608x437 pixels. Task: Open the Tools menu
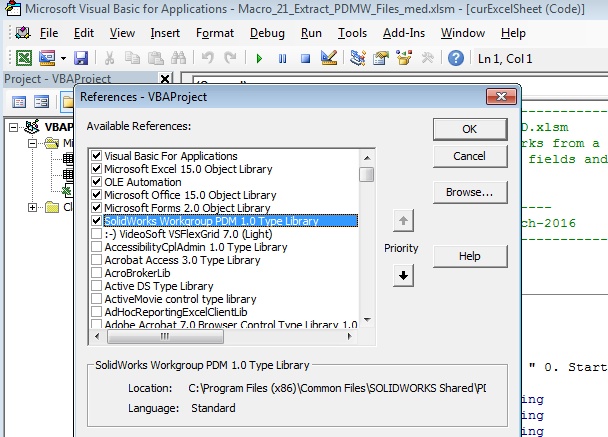[x=352, y=33]
